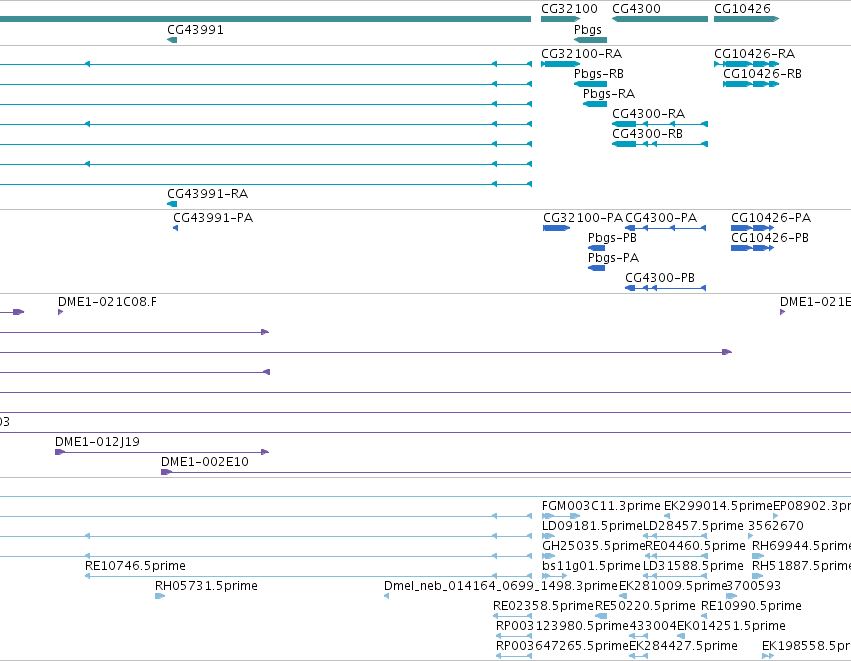This screenshot has width=851, height=661.
Task: Select the FGM003C11.3prime EST label
Action: coord(601,506)
